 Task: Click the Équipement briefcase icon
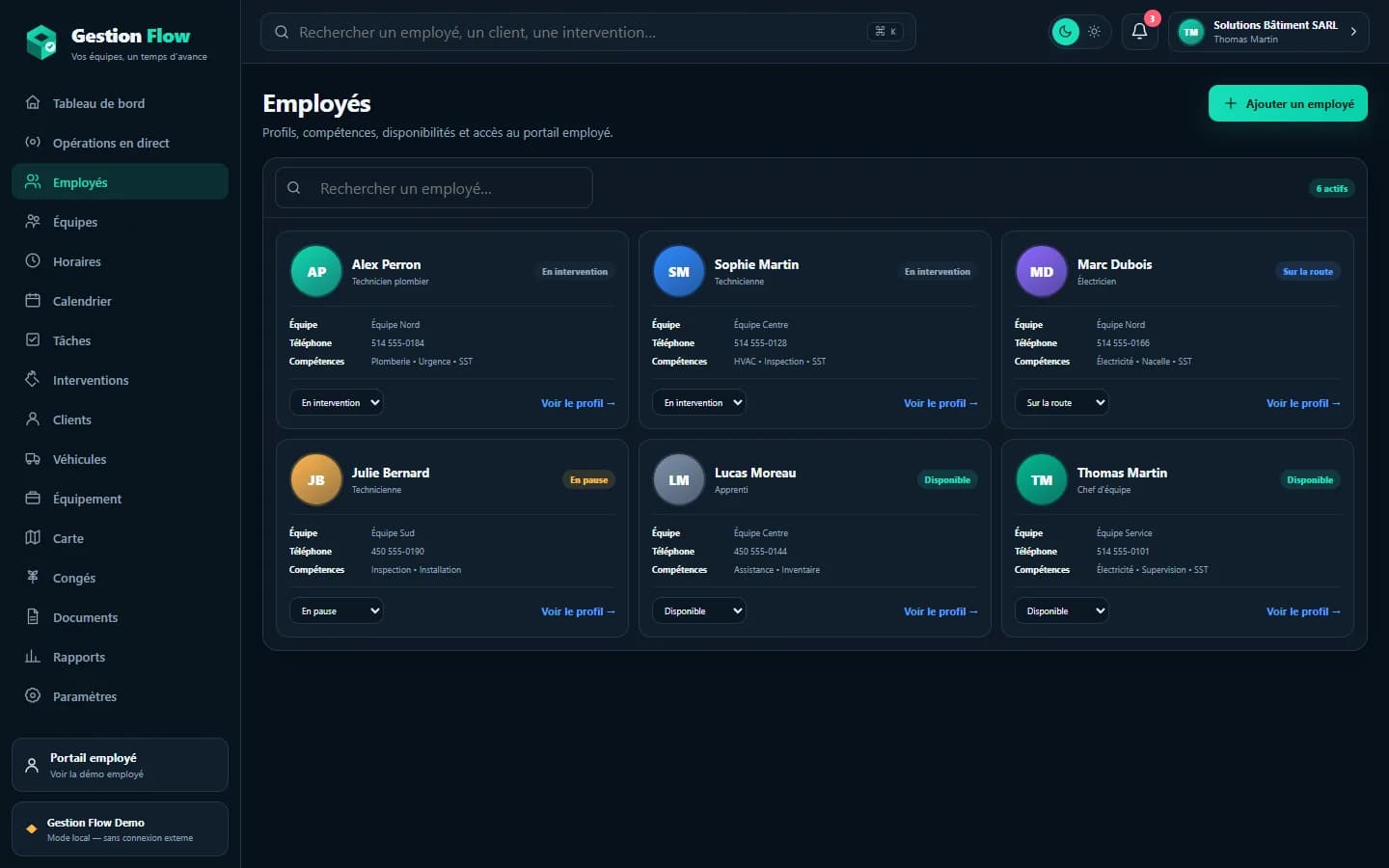point(33,498)
